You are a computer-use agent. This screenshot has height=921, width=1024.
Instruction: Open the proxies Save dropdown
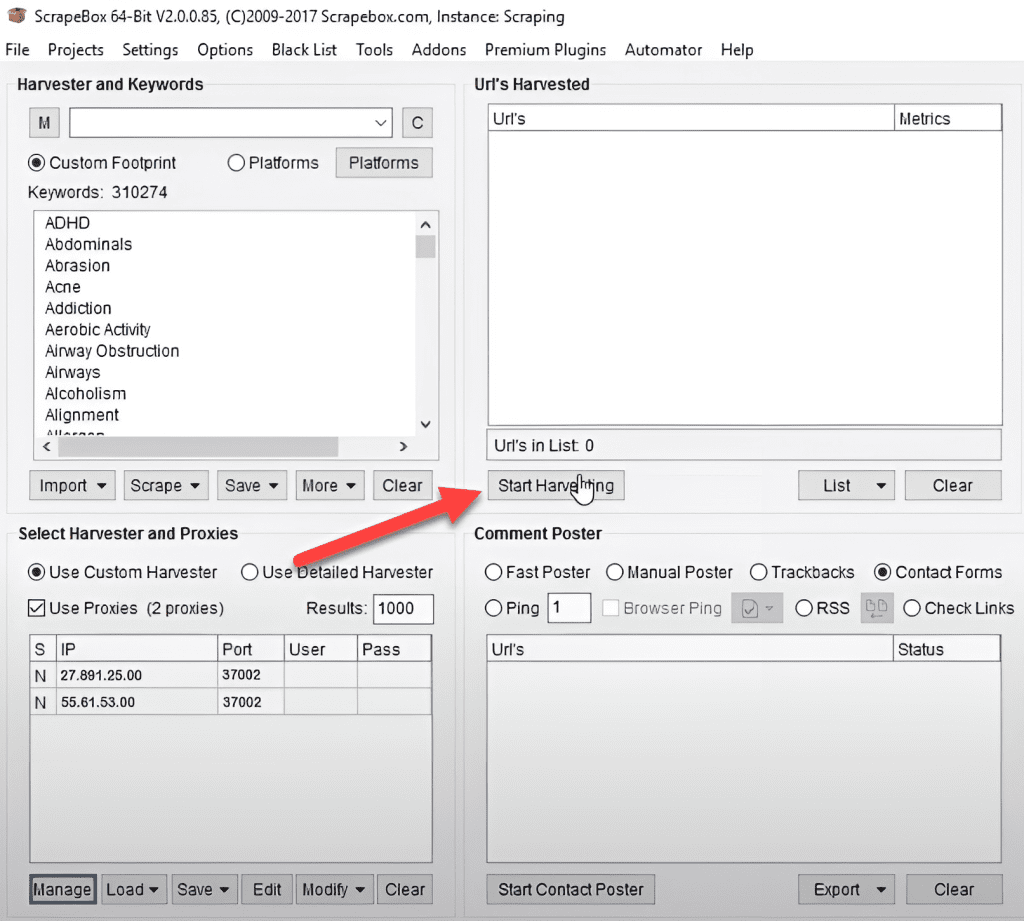pyautogui.click(x=203, y=890)
